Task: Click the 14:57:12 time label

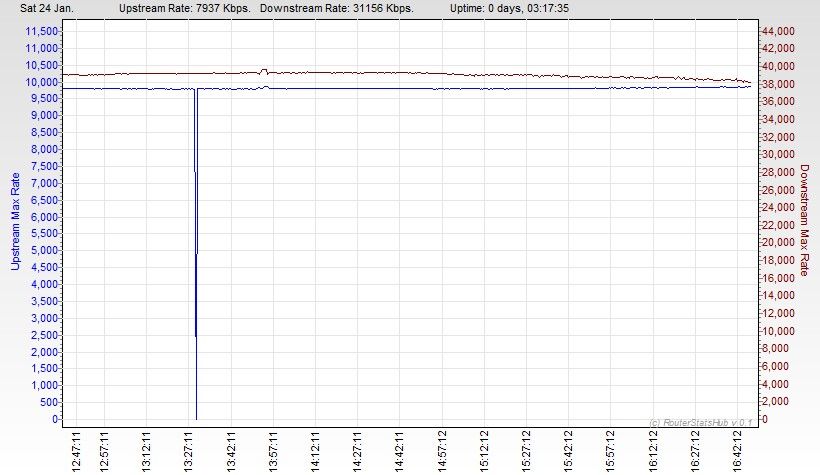Action: coord(442,451)
